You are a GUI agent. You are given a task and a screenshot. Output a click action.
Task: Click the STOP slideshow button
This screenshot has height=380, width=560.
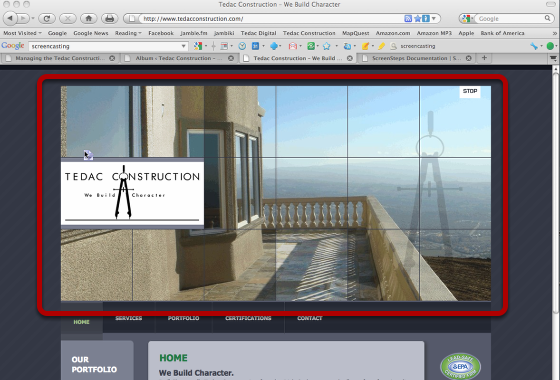point(470,91)
